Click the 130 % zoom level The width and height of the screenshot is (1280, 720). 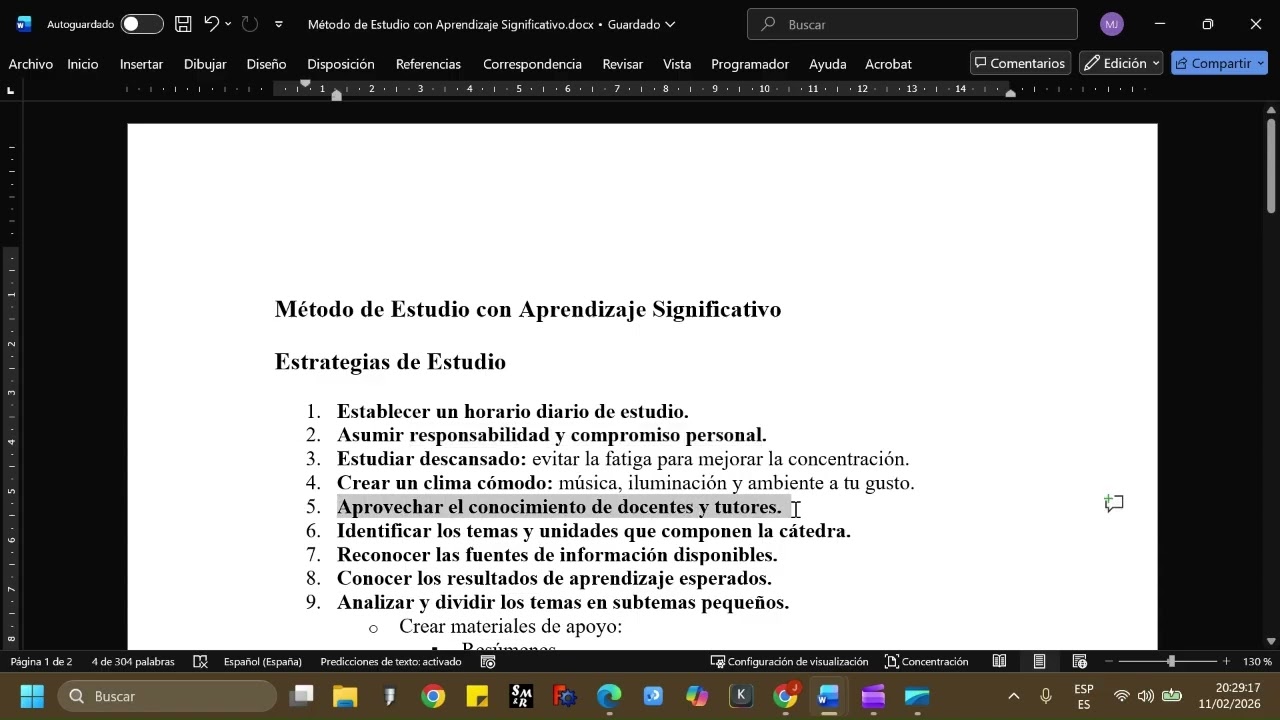point(1257,662)
